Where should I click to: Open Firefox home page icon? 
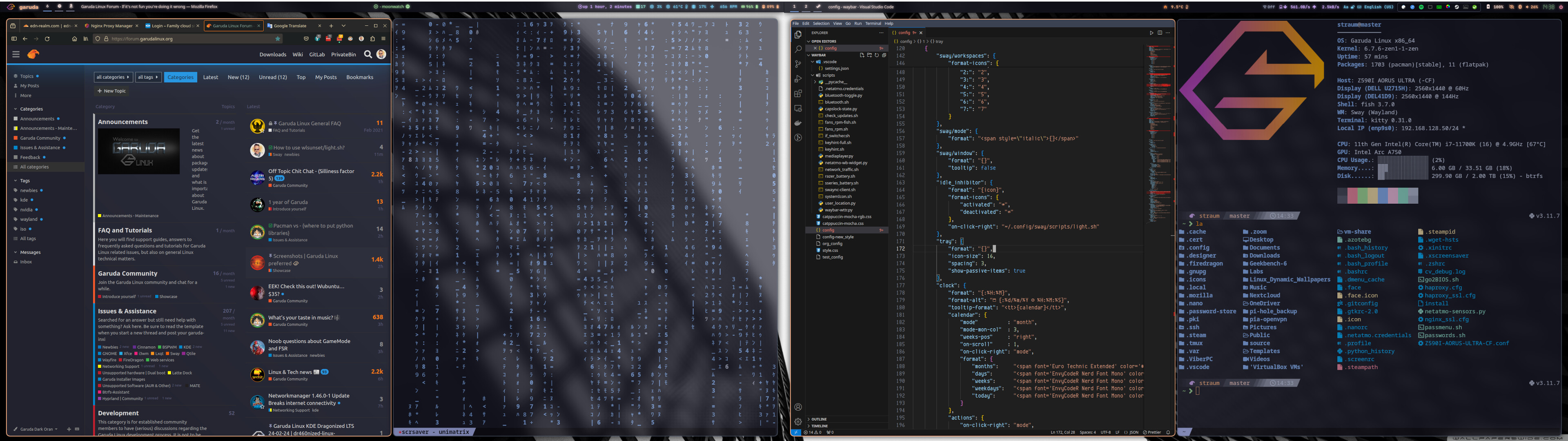point(74,38)
